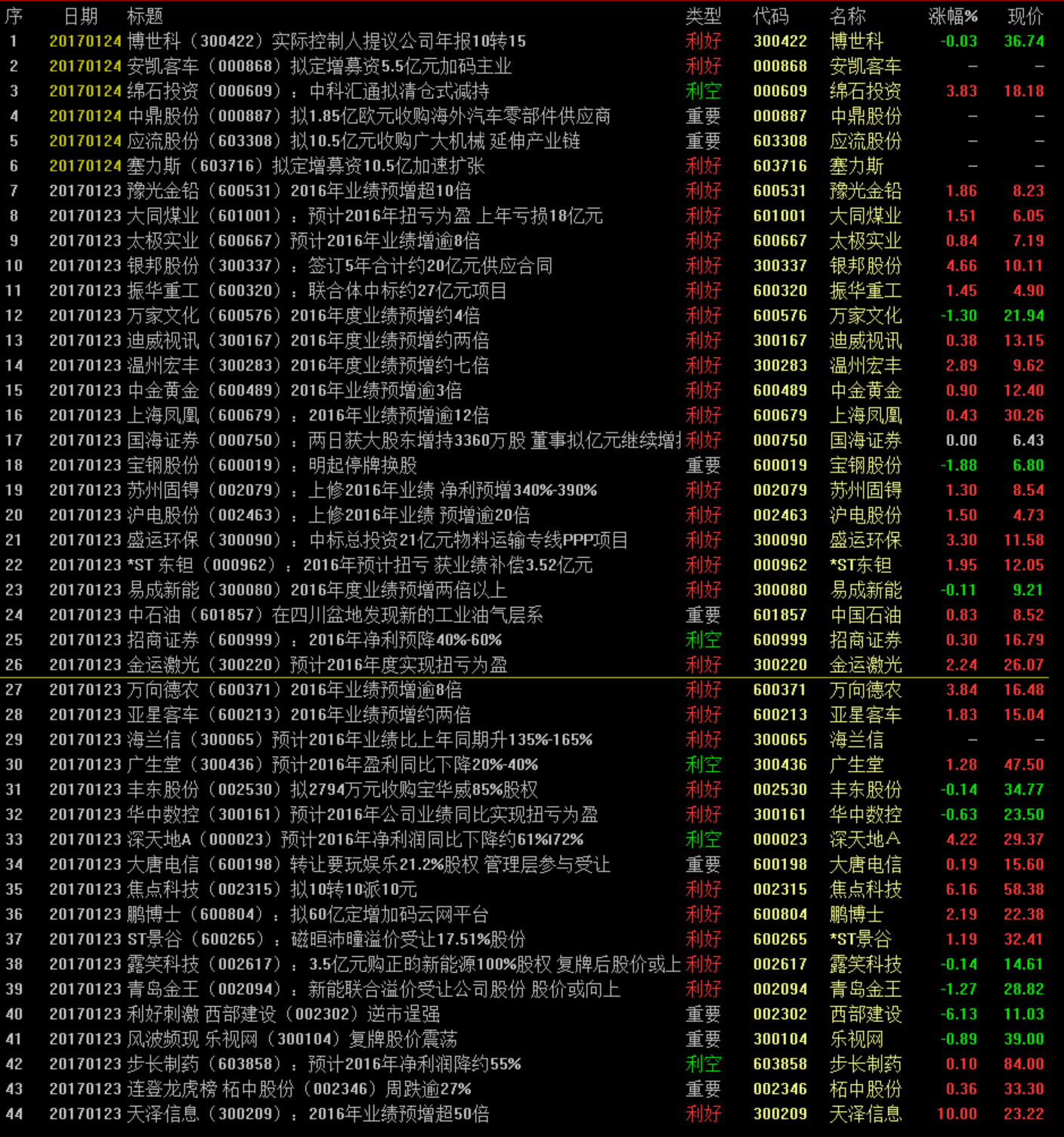Sort by the 现价 column header
This screenshot has width=1064, height=1137.
tap(1025, 16)
